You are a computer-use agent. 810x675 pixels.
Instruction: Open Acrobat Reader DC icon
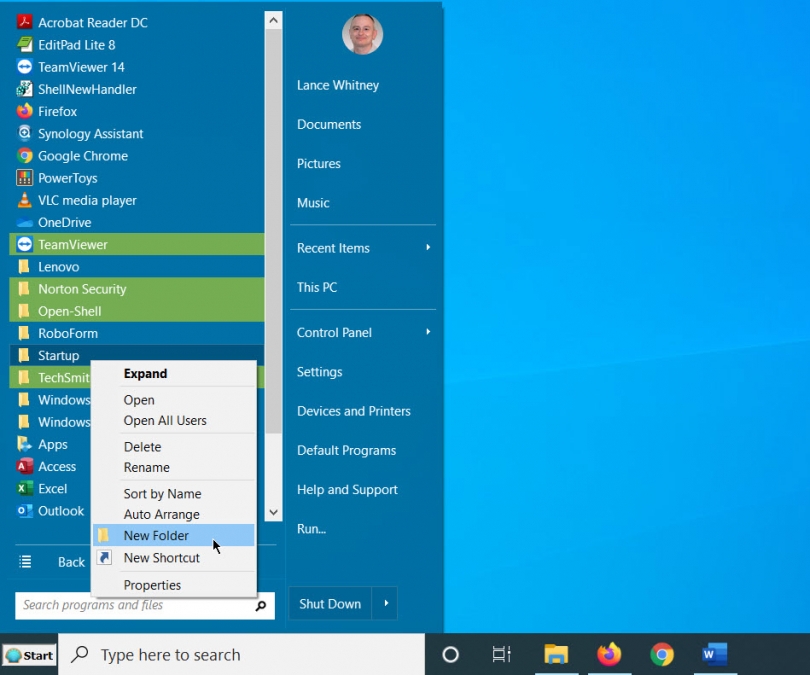point(24,22)
